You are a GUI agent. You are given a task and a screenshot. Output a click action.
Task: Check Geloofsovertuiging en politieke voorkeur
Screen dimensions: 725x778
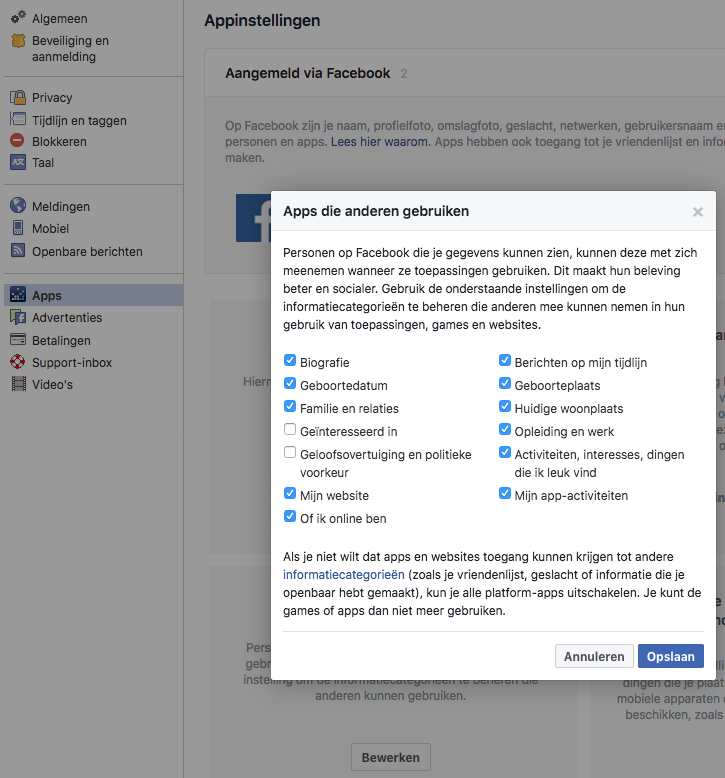coord(290,454)
